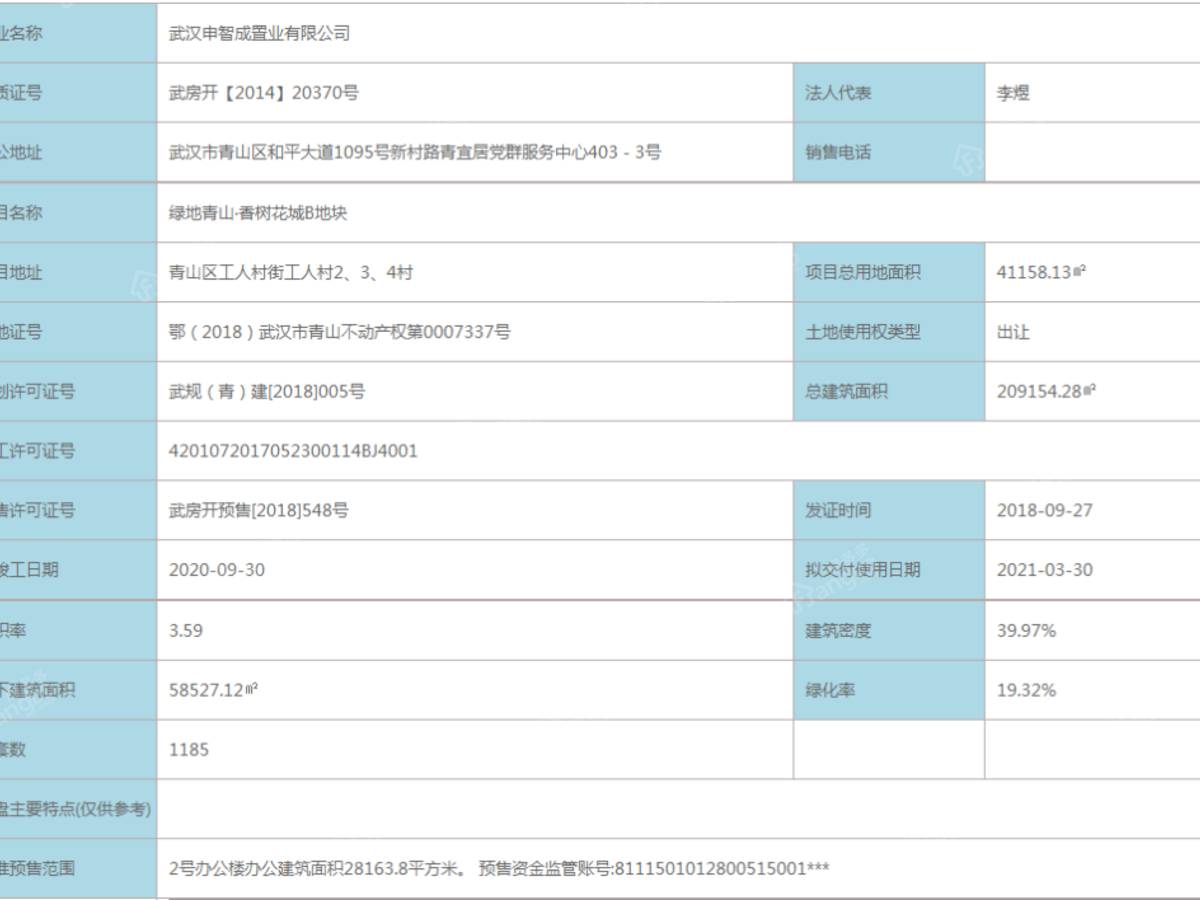Click underground building area 58527.12㎡

tap(214, 690)
